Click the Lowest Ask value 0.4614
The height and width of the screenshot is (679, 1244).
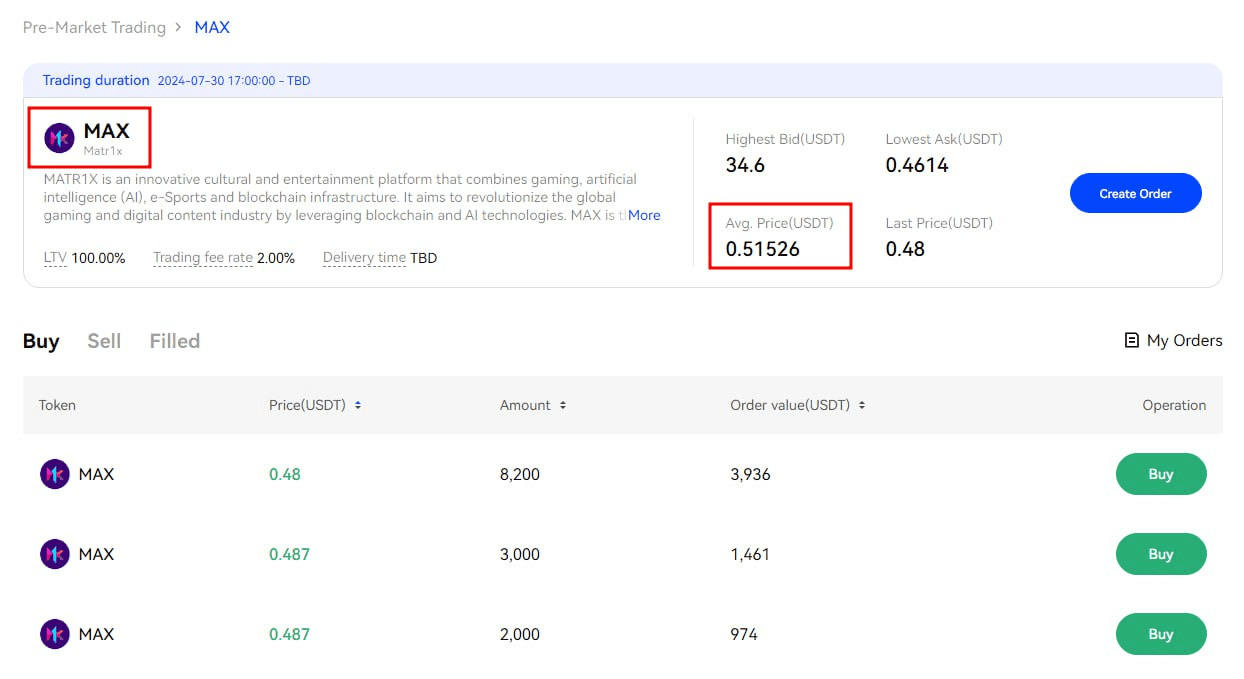coord(917,165)
